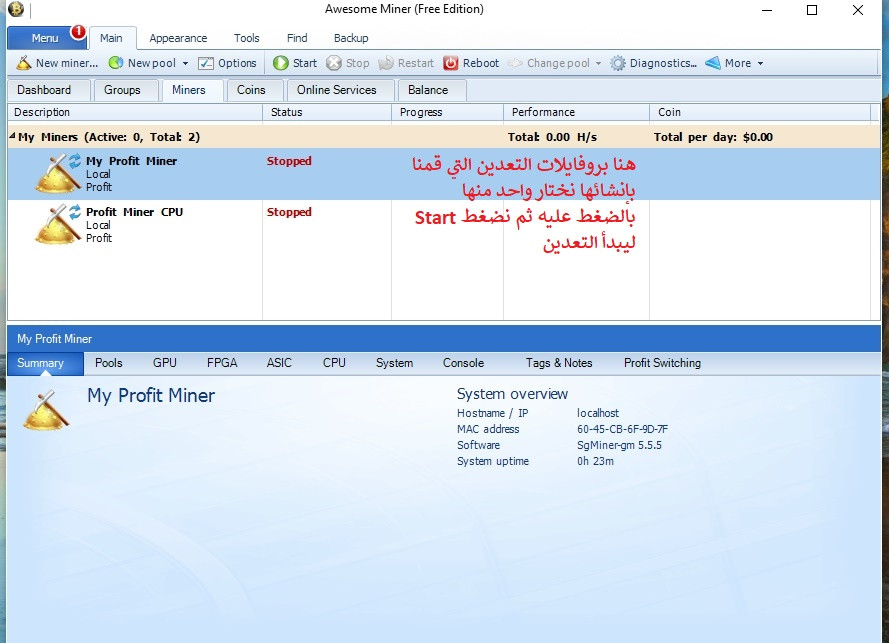Click the Restart icon in toolbar
The height and width of the screenshot is (643, 889).
coord(386,63)
